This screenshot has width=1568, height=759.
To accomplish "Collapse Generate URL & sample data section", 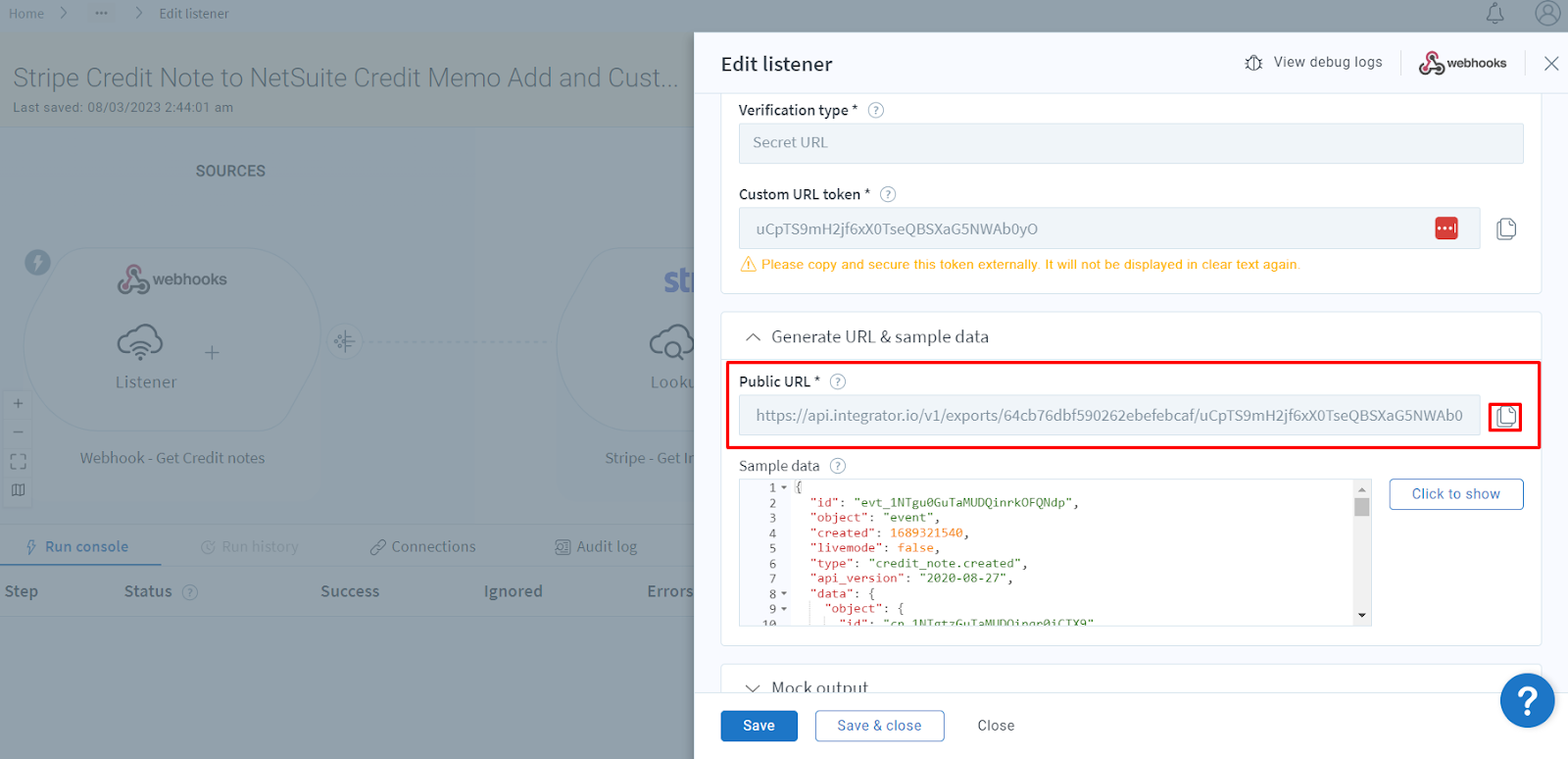I will tap(753, 336).
